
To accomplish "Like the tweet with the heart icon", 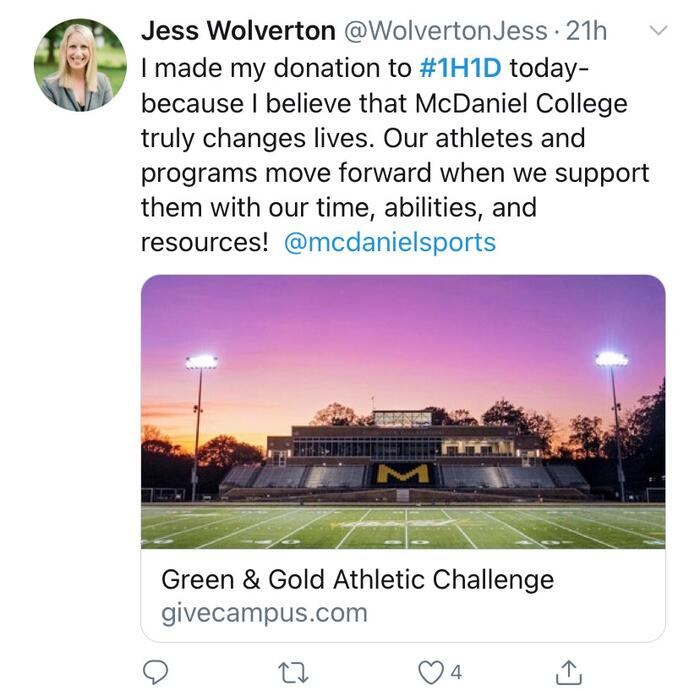I will [430, 671].
